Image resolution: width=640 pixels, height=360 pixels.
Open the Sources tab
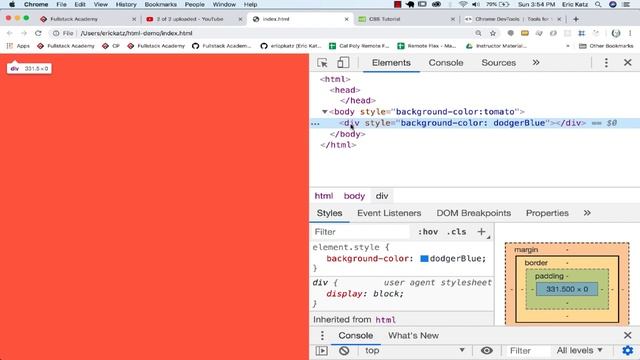pyautogui.click(x=498, y=63)
